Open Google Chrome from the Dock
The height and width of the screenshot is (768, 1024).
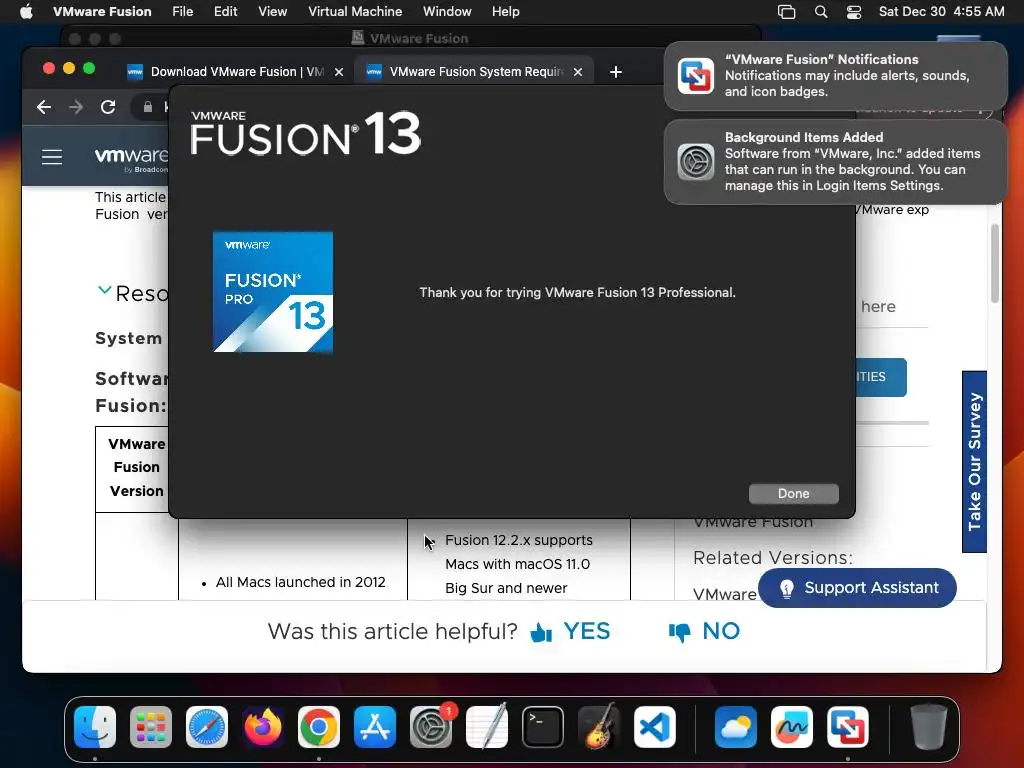tap(319, 727)
